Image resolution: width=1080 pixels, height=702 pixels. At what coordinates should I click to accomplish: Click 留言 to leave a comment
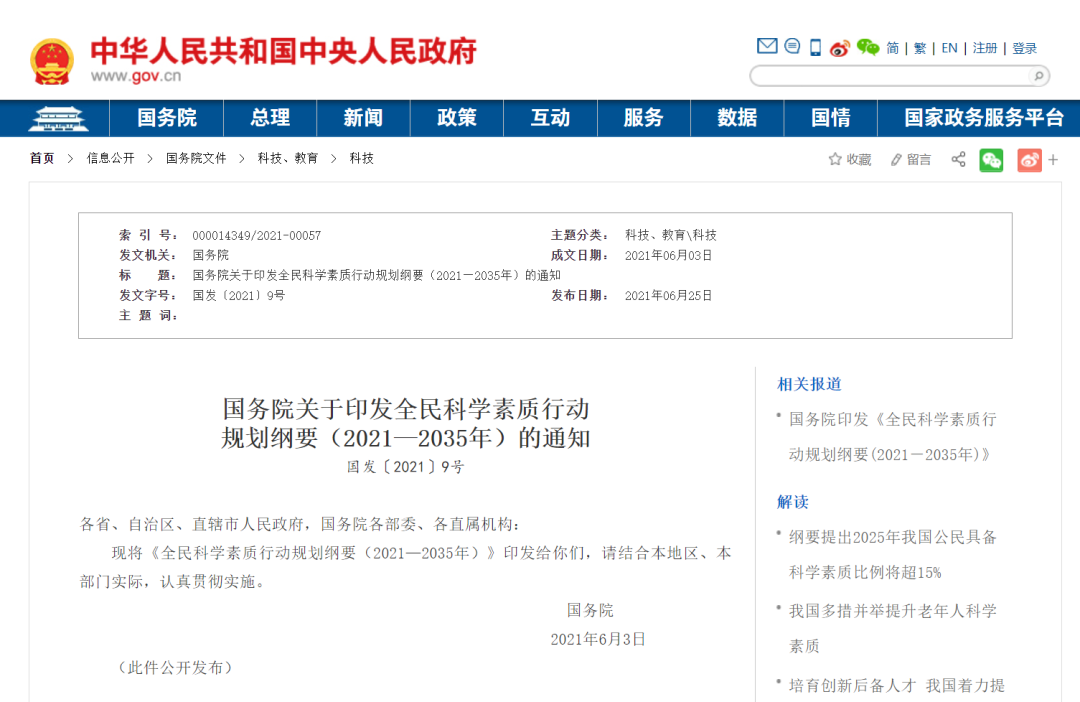click(x=910, y=159)
